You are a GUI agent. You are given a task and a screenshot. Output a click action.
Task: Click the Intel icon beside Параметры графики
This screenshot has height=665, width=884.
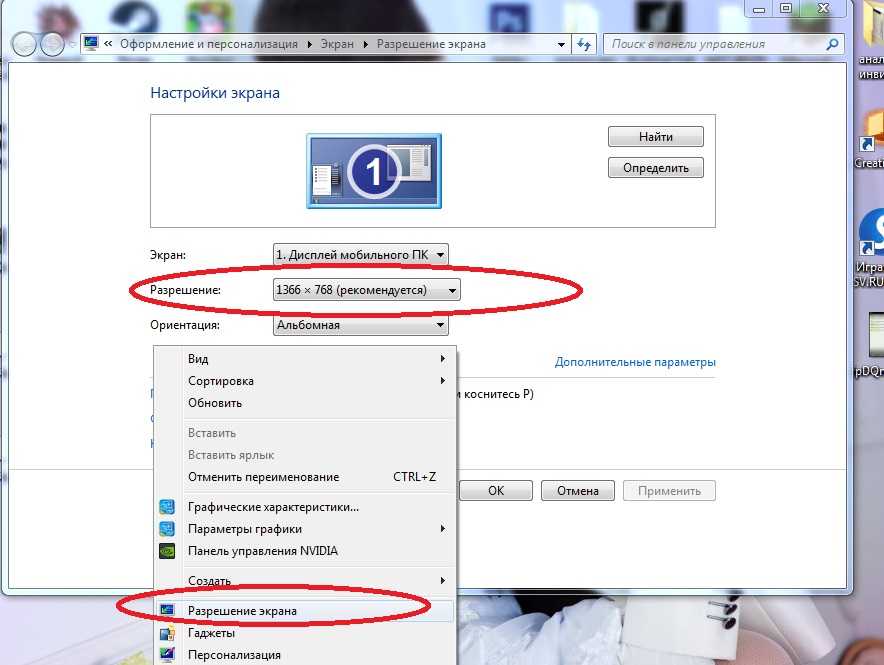tap(167, 529)
